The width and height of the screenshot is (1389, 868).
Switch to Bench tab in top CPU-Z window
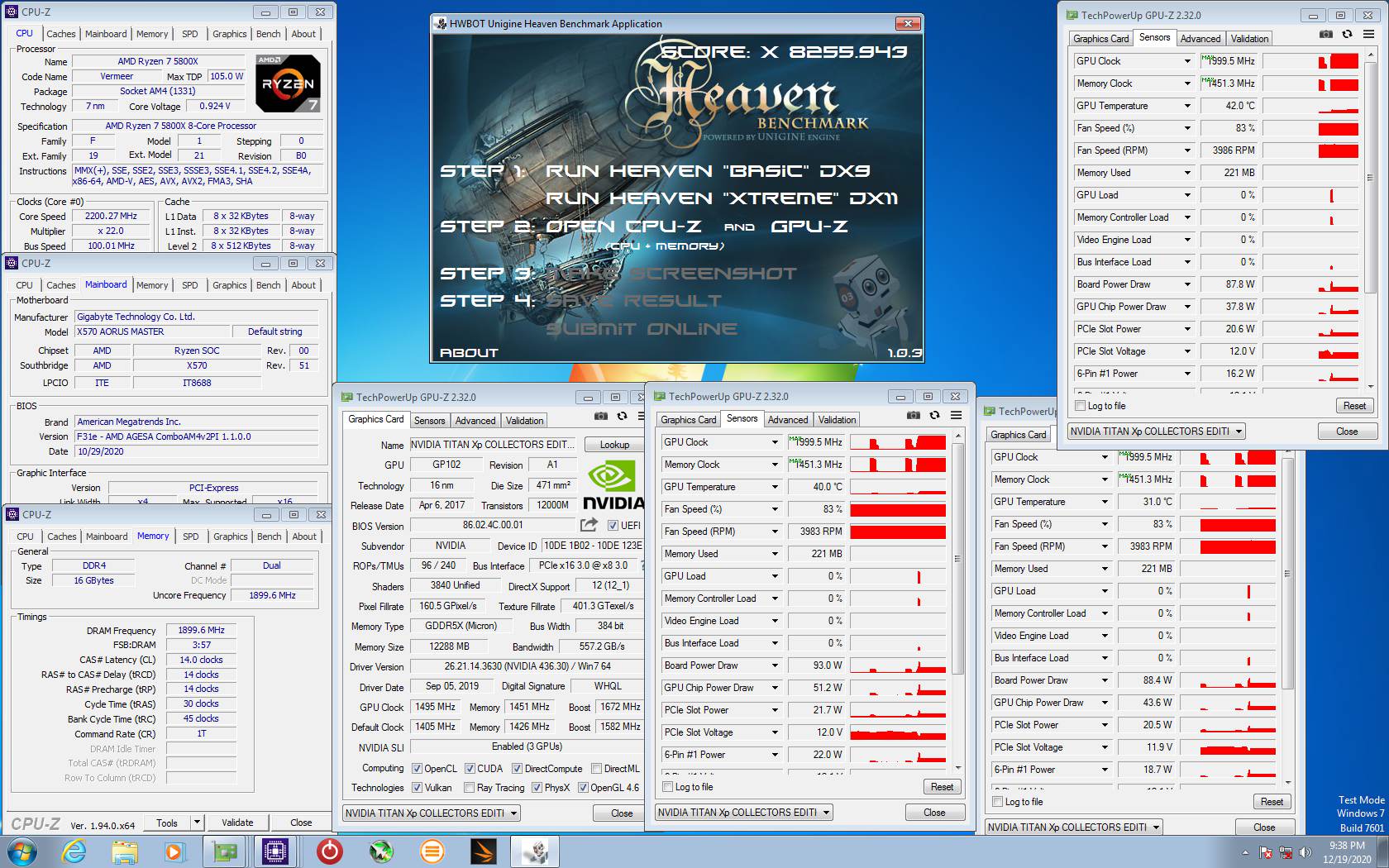point(268,34)
